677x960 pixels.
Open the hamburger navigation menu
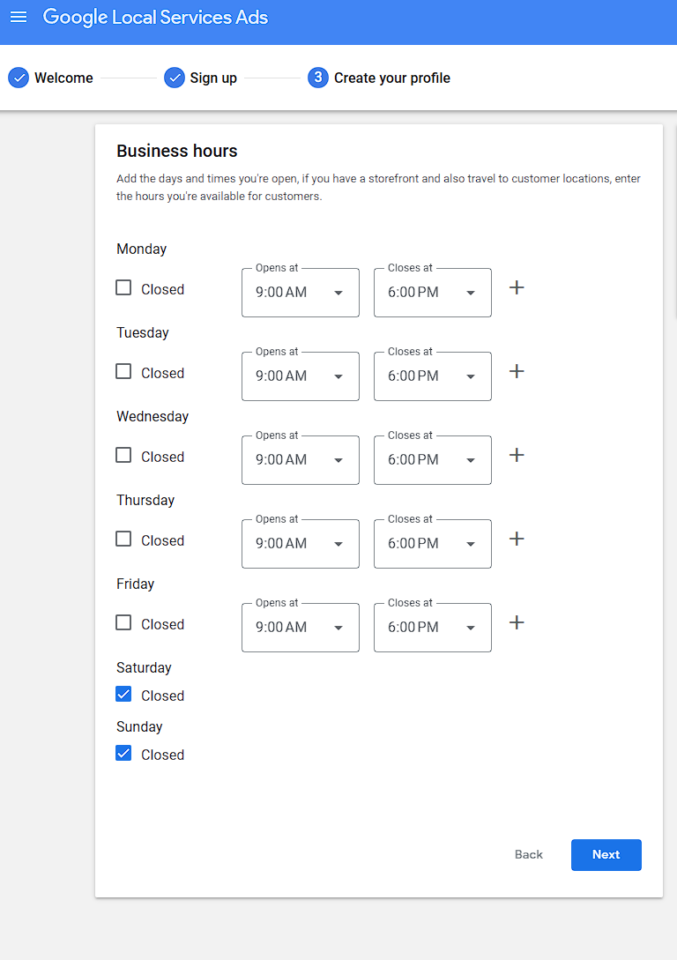point(18,17)
